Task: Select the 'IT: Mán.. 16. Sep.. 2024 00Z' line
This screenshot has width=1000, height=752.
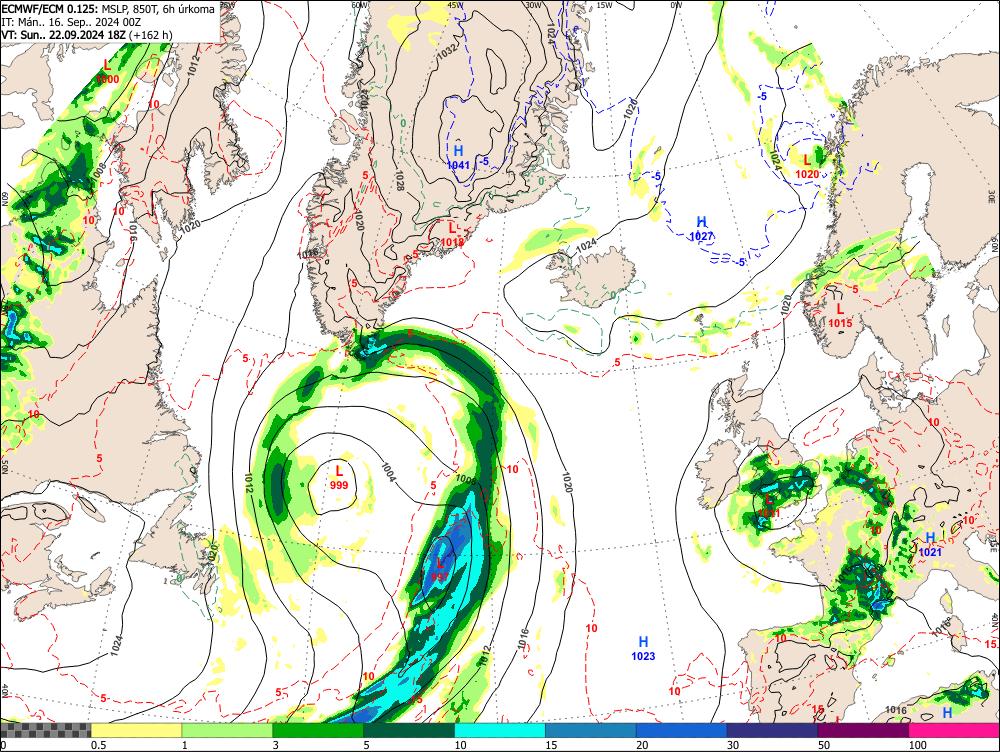Action: pyautogui.click(x=70, y=22)
